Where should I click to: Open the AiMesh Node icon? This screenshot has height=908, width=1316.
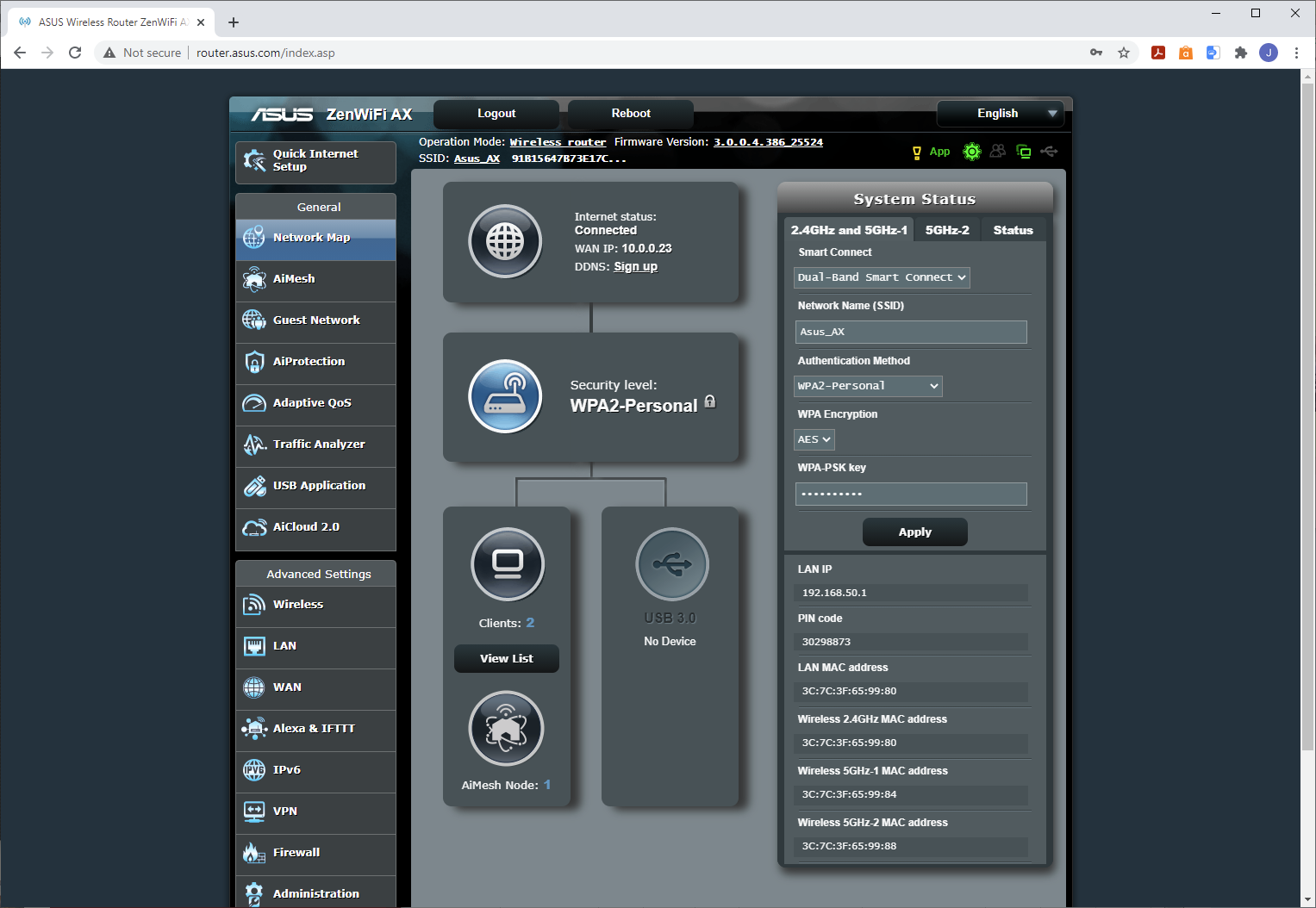pos(506,729)
